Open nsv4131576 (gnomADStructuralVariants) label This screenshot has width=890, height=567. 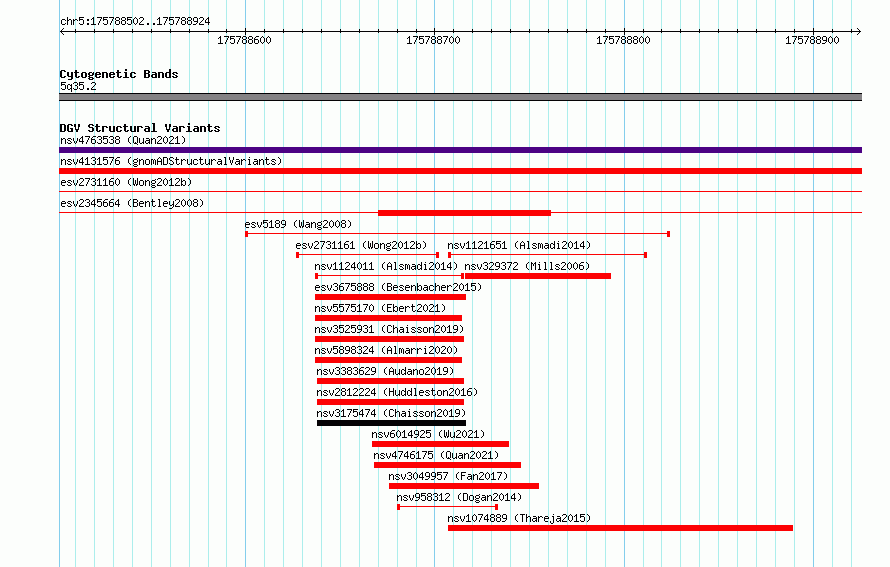click(171, 161)
